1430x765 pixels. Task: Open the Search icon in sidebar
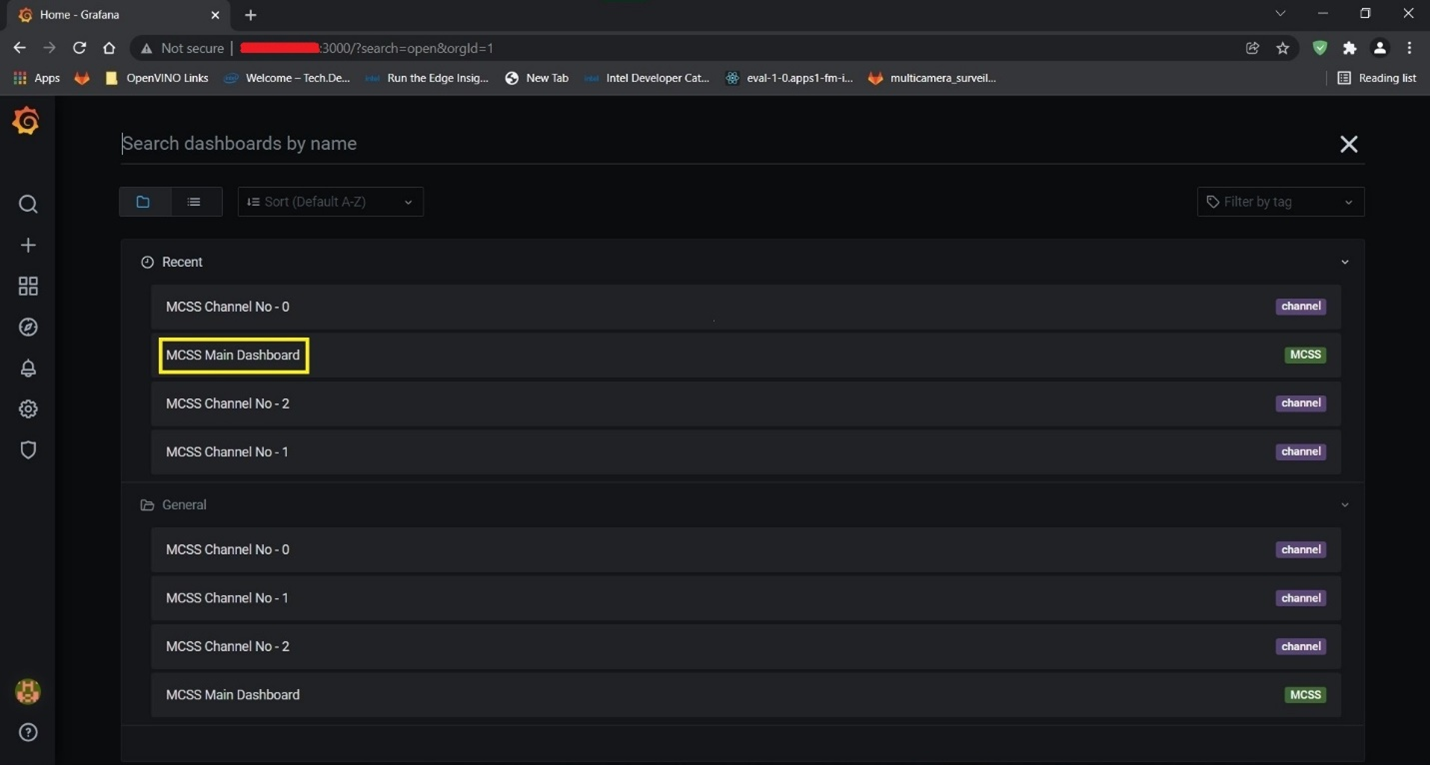click(x=28, y=204)
